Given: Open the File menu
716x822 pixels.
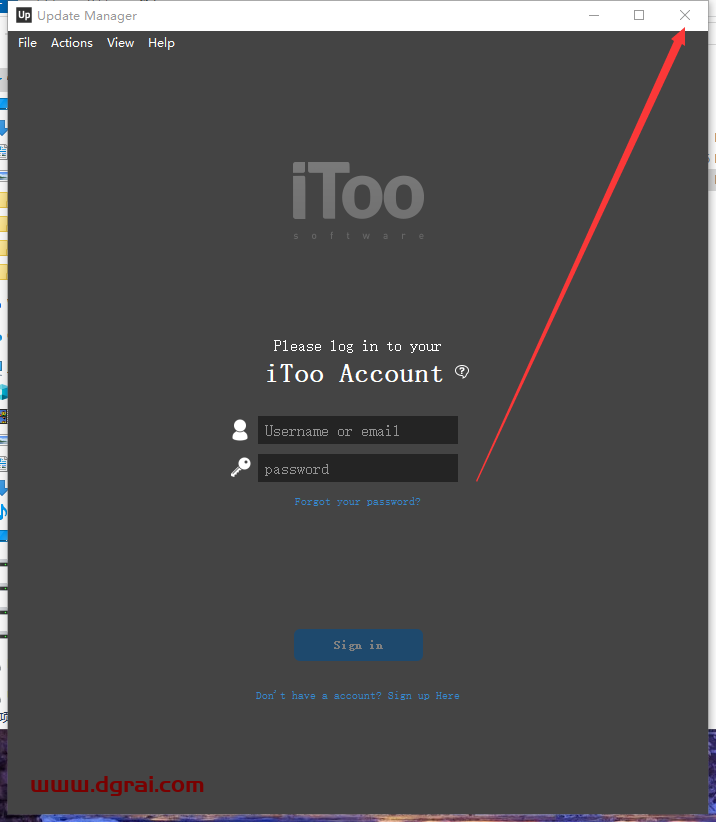Looking at the screenshot, I should coord(27,43).
